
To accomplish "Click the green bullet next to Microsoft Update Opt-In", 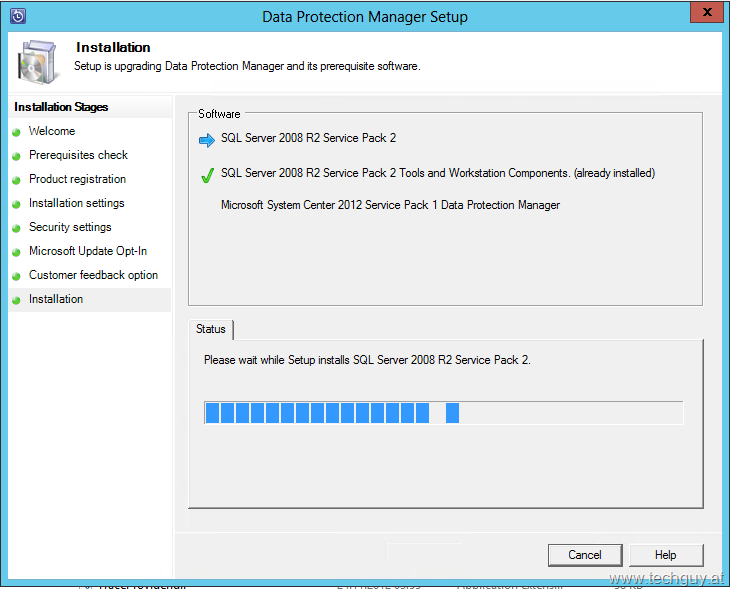I will [16, 252].
